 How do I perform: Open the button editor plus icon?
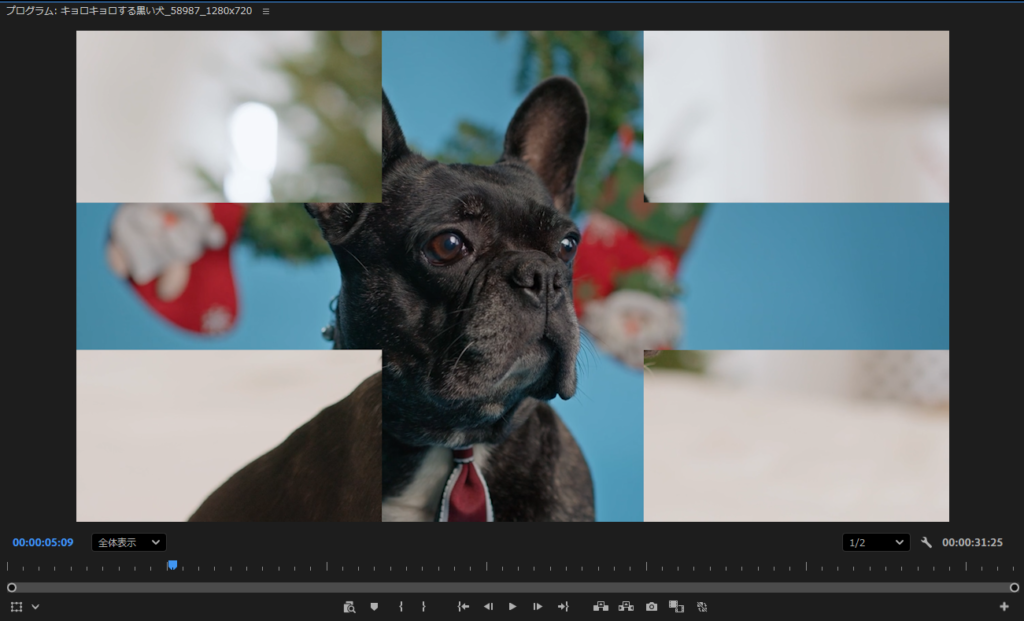coord(1004,607)
